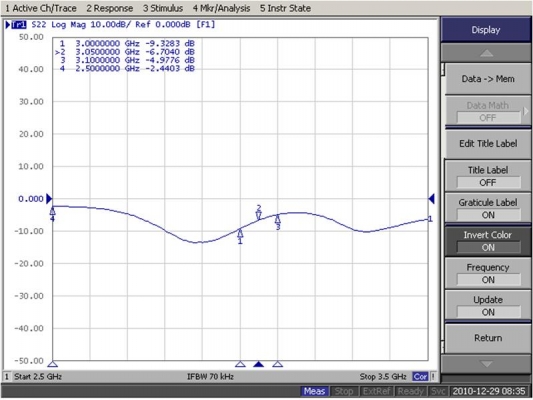Screen dimensions: 533x400
Task: Open the Response menu
Action: point(109,8)
